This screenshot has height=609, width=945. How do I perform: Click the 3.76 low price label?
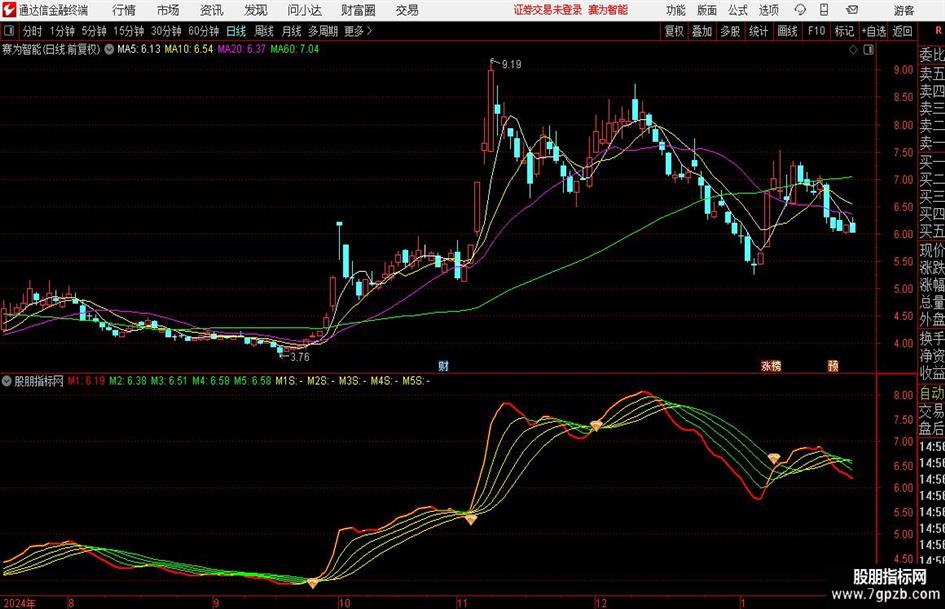[x=300, y=357]
